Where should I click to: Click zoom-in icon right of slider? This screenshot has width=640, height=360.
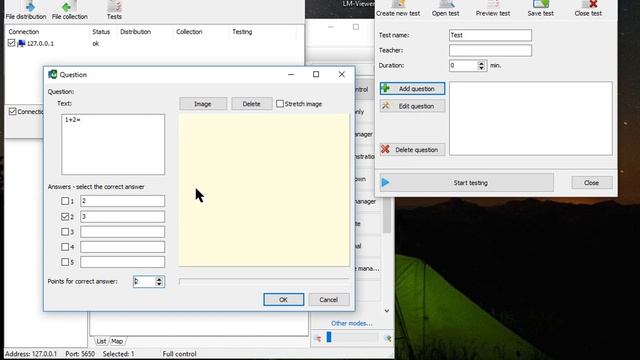[x=388, y=338]
